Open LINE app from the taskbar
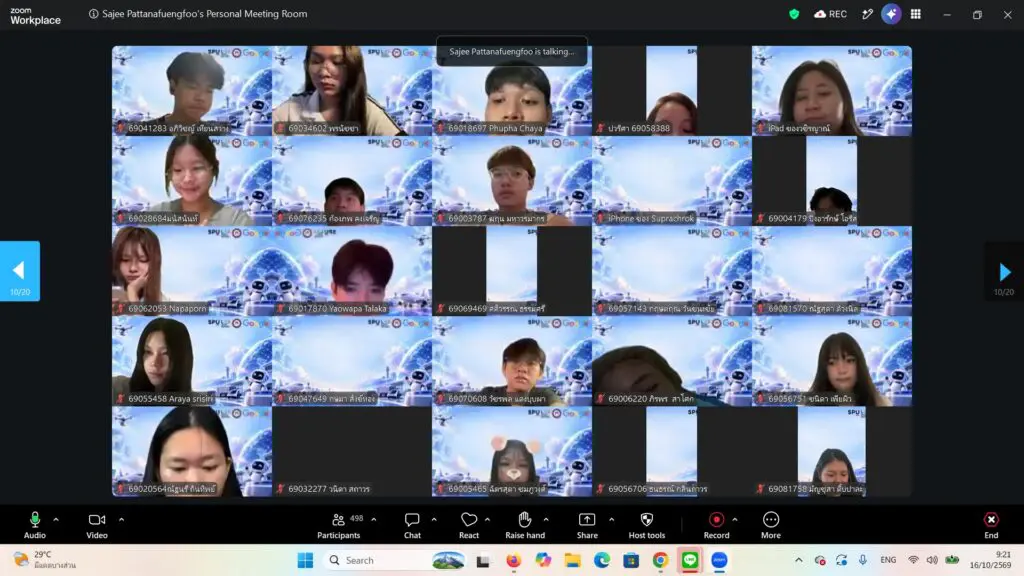 [x=690, y=560]
